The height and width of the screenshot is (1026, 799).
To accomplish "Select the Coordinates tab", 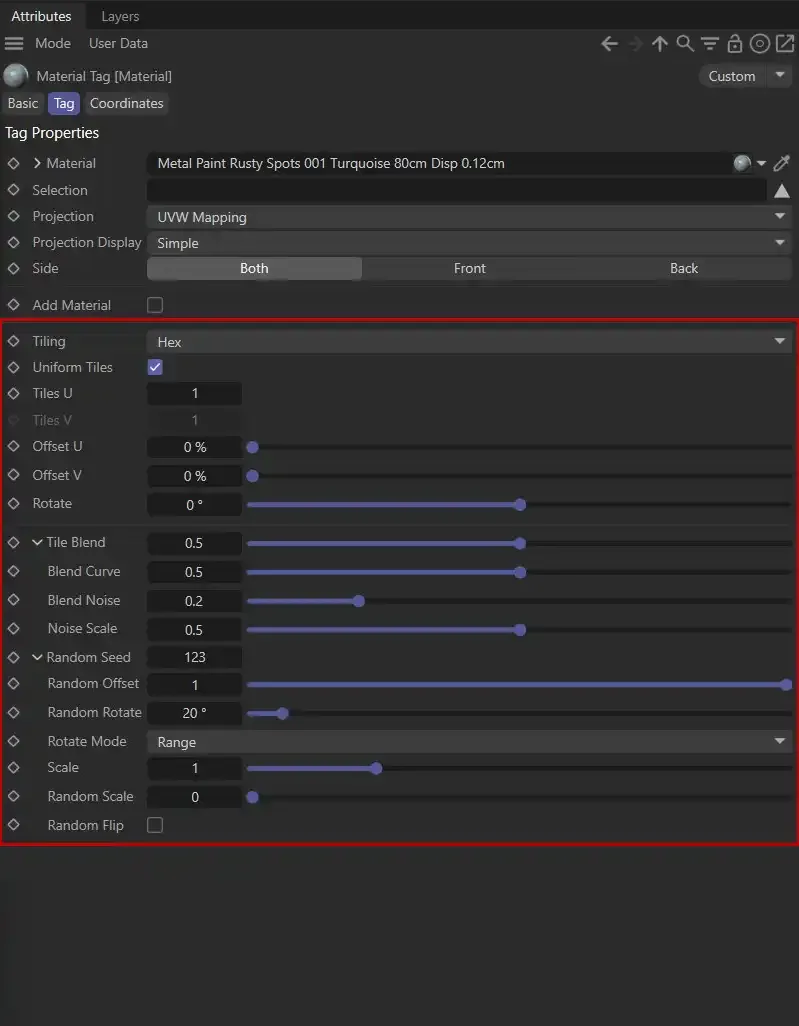I will [126, 103].
